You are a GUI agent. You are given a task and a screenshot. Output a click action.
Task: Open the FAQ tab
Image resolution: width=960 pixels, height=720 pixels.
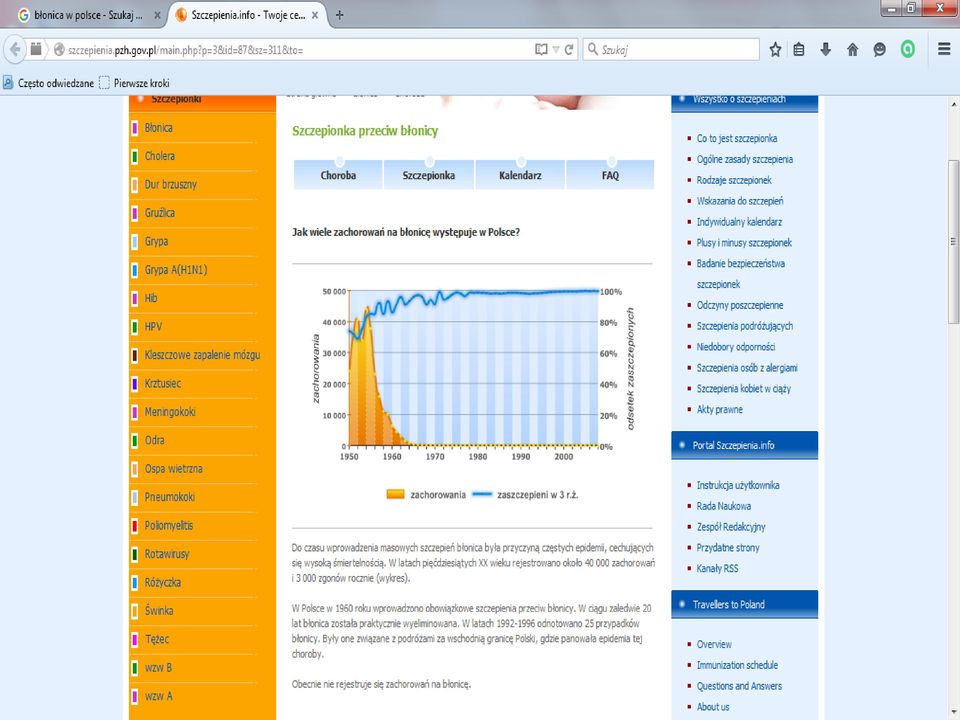[x=610, y=175]
